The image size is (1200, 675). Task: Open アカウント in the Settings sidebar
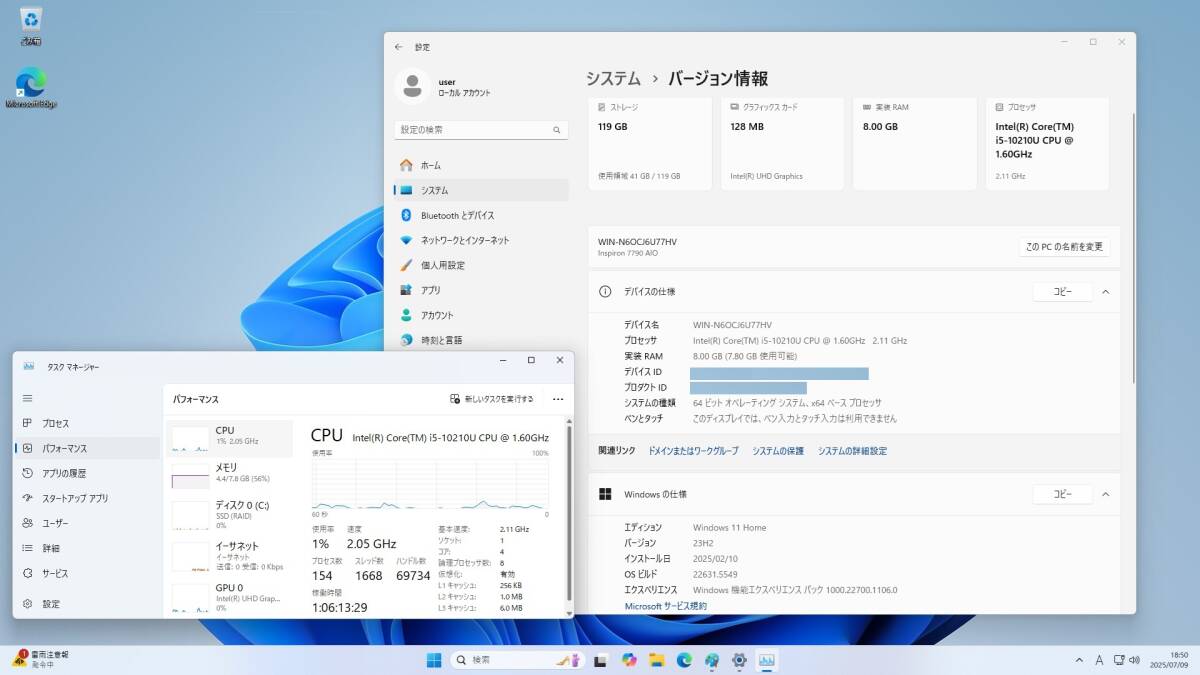pos(481,315)
